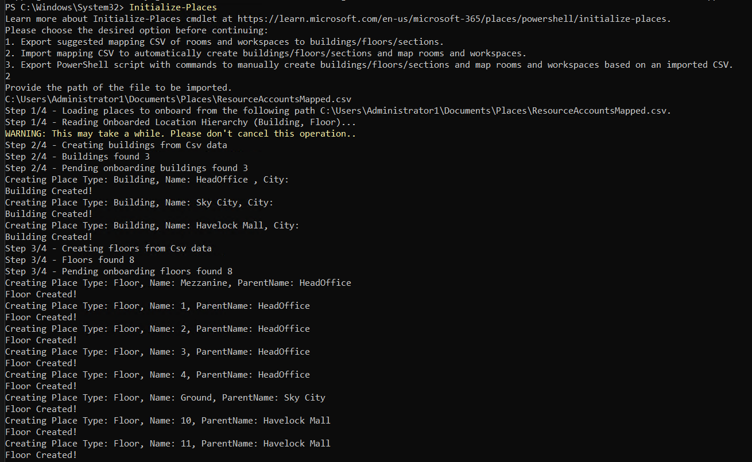This screenshot has height=462, width=752.
Task: Click the entered ResourceAccountsMapped.csv path line
Action: pyautogui.click(x=178, y=99)
